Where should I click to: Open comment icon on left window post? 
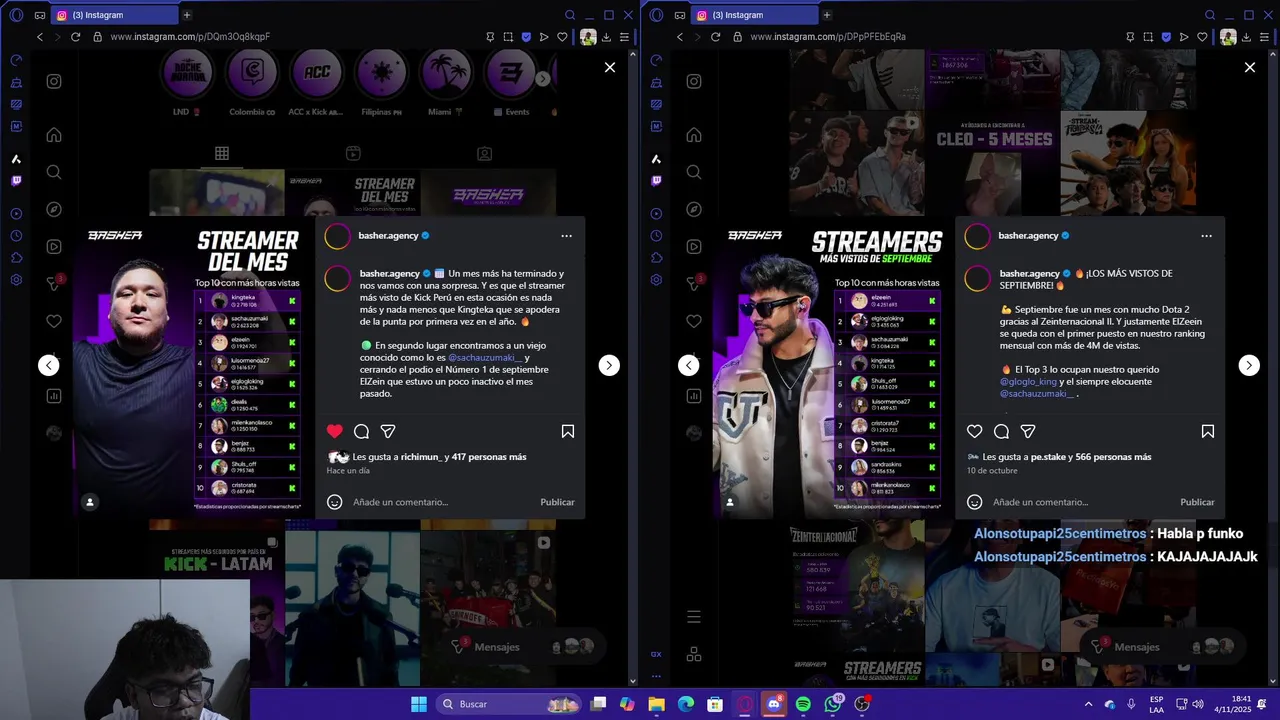pos(361,431)
